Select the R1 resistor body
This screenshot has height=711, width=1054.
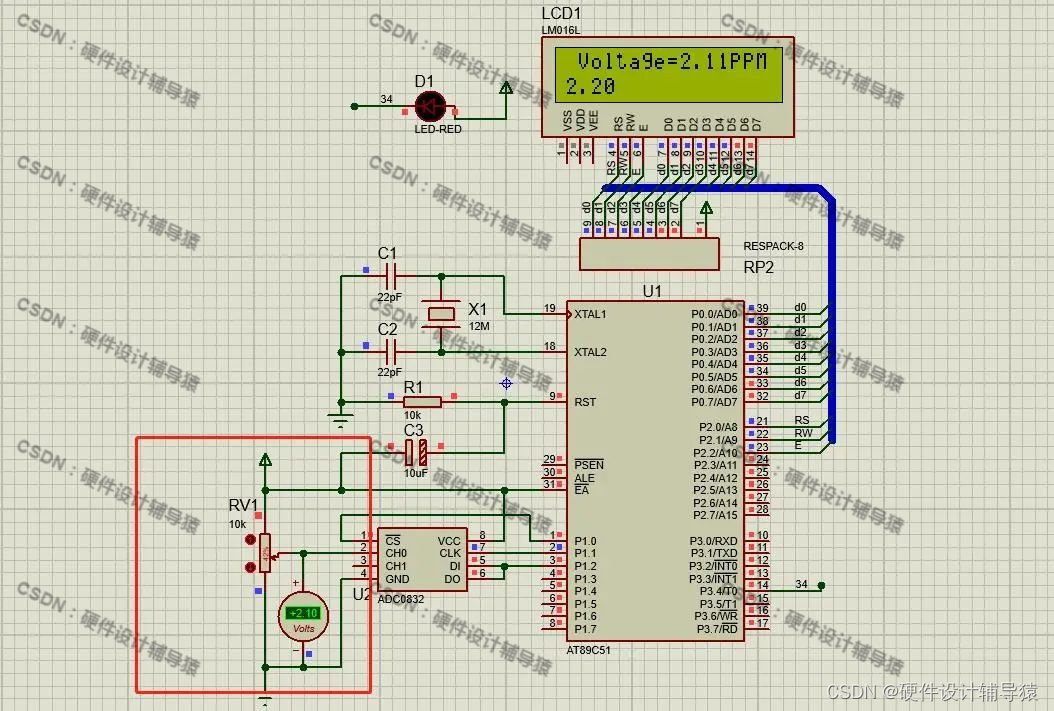click(422, 402)
